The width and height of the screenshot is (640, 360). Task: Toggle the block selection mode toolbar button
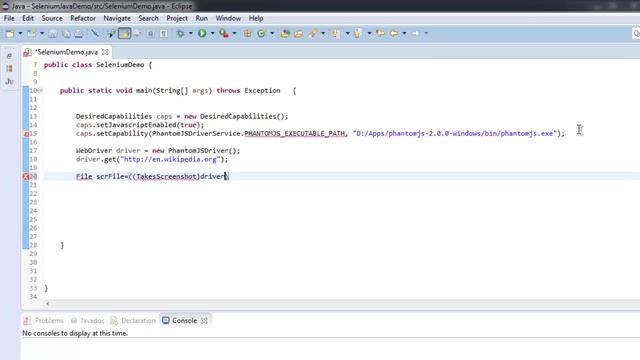pyautogui.click(x=151, y=33)
